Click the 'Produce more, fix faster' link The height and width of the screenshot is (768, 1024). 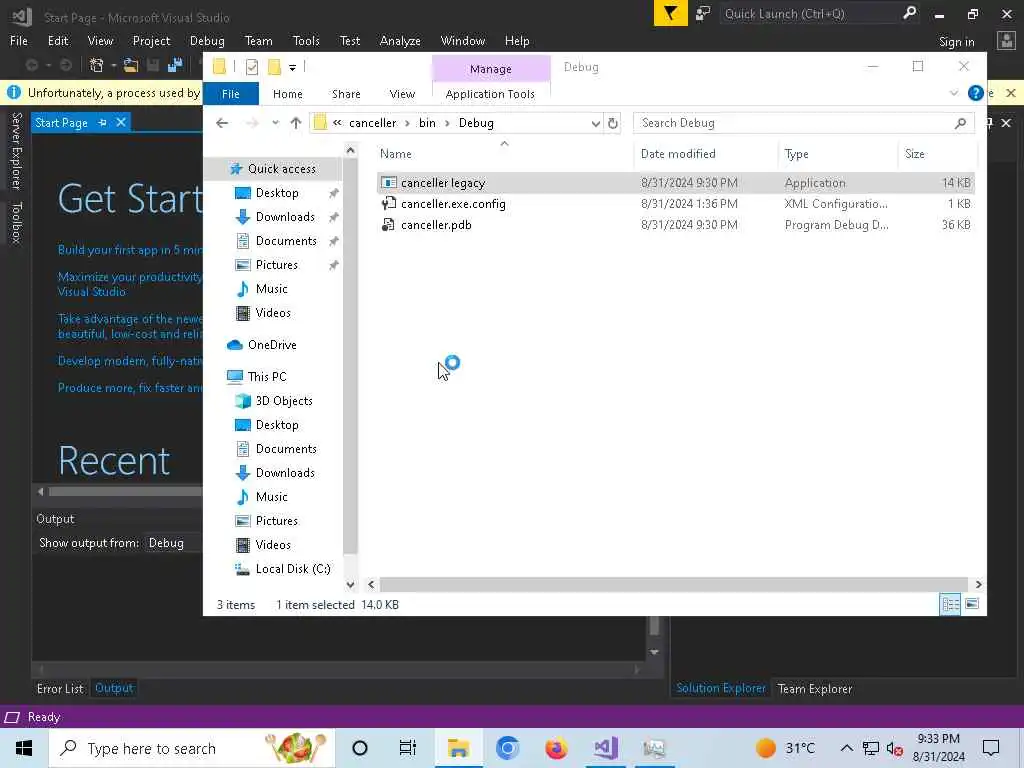click(x=130, y=387)
